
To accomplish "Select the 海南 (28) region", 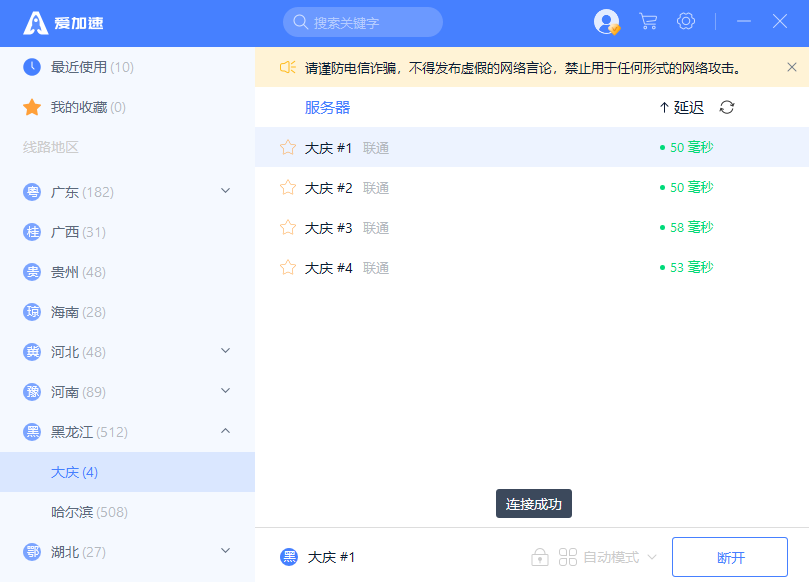I will (x=127, y=312).
